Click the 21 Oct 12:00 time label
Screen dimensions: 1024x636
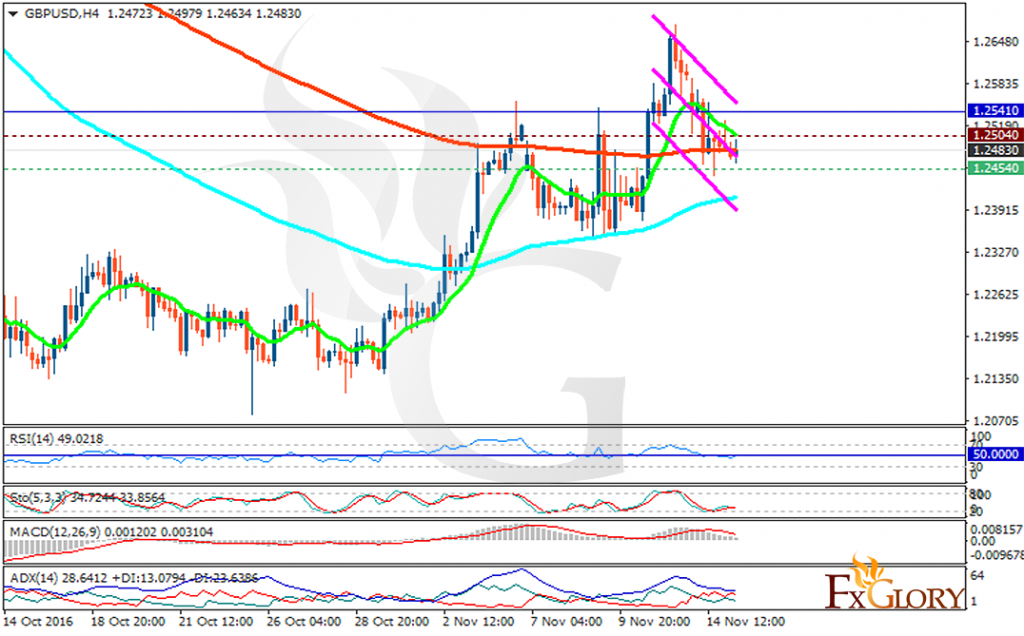216,621
